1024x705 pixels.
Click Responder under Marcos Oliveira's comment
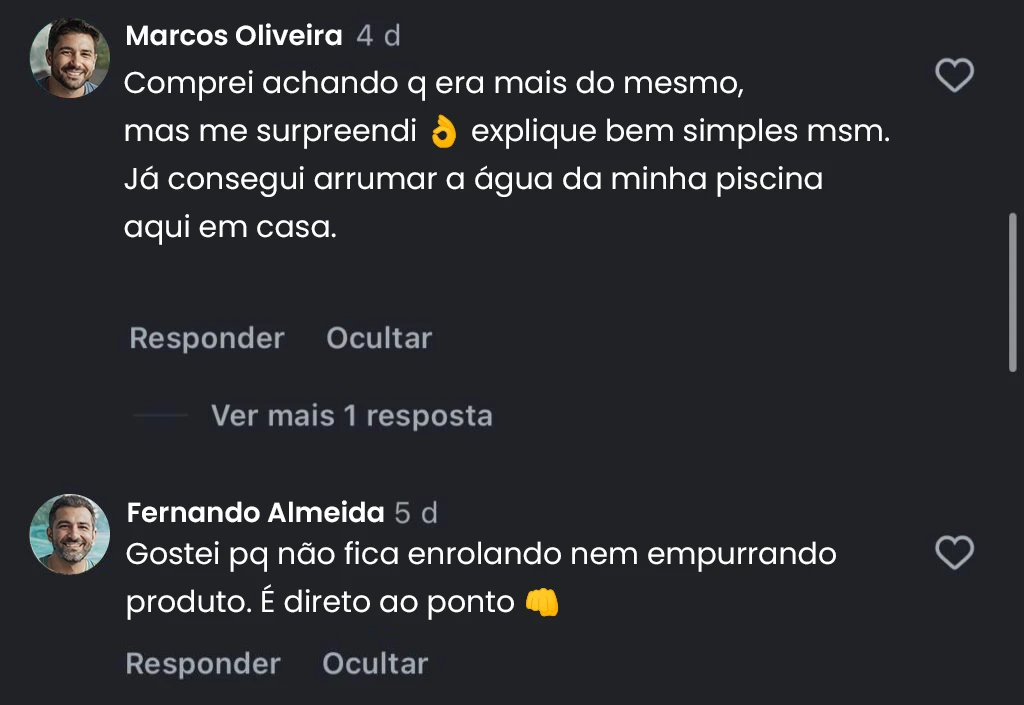207,338
